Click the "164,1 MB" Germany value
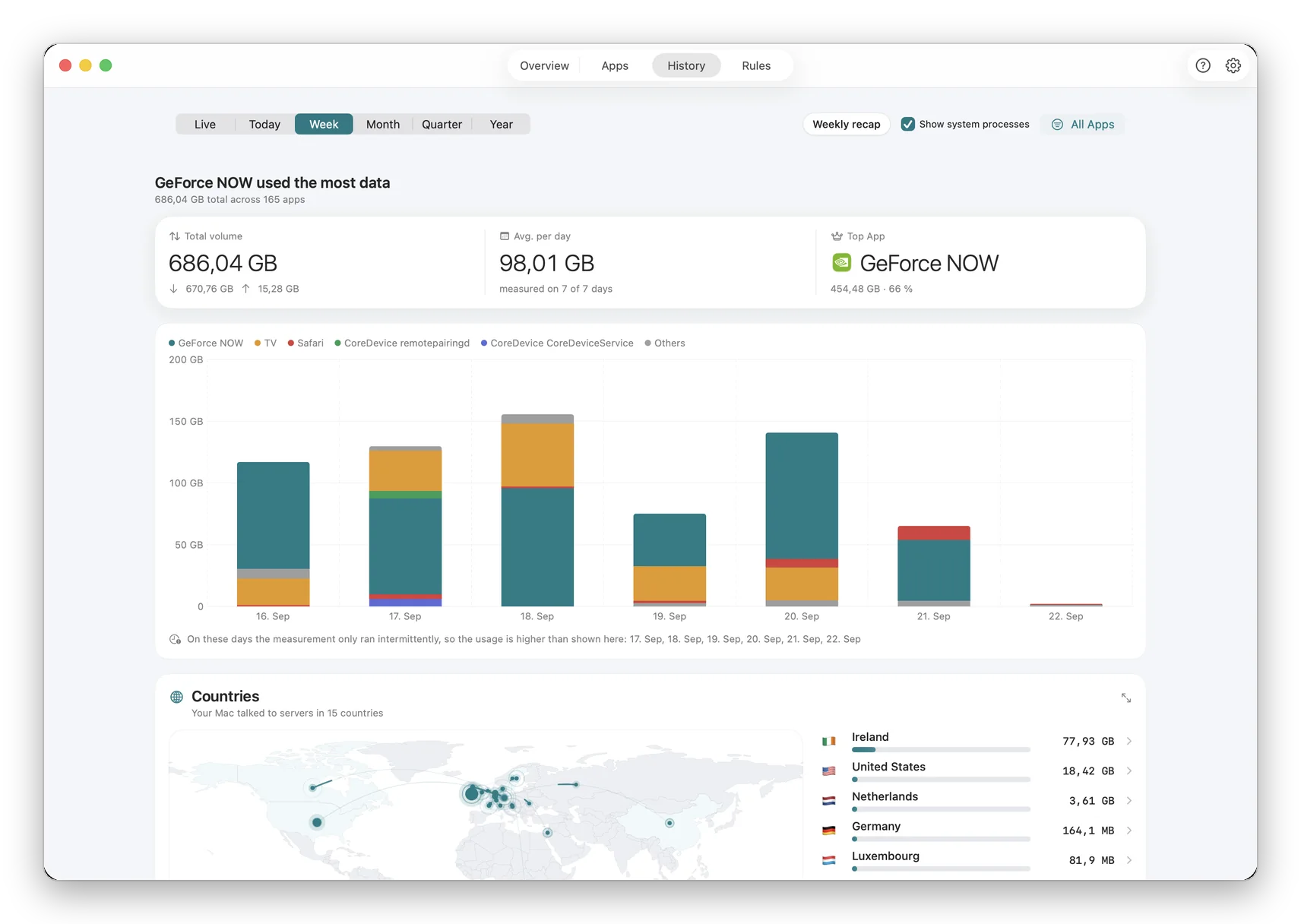Viewport: 1301px width, 924px height. tap(1088, 830)
